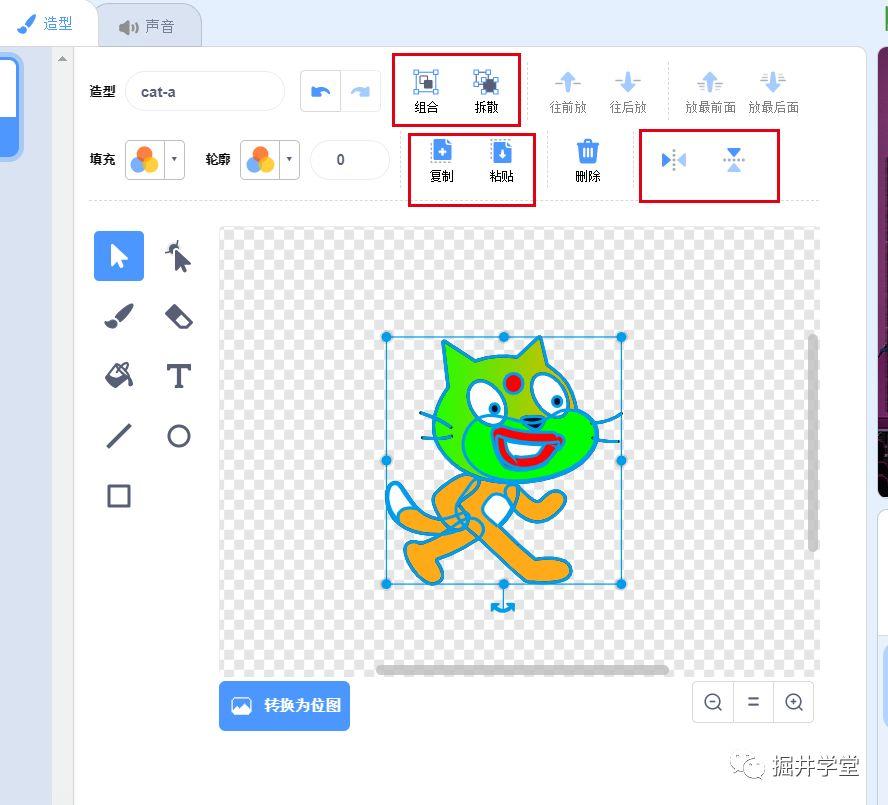Edit the costume name field cat-a
The width and height of the screenshot is (888, 805).
point(205,91)
